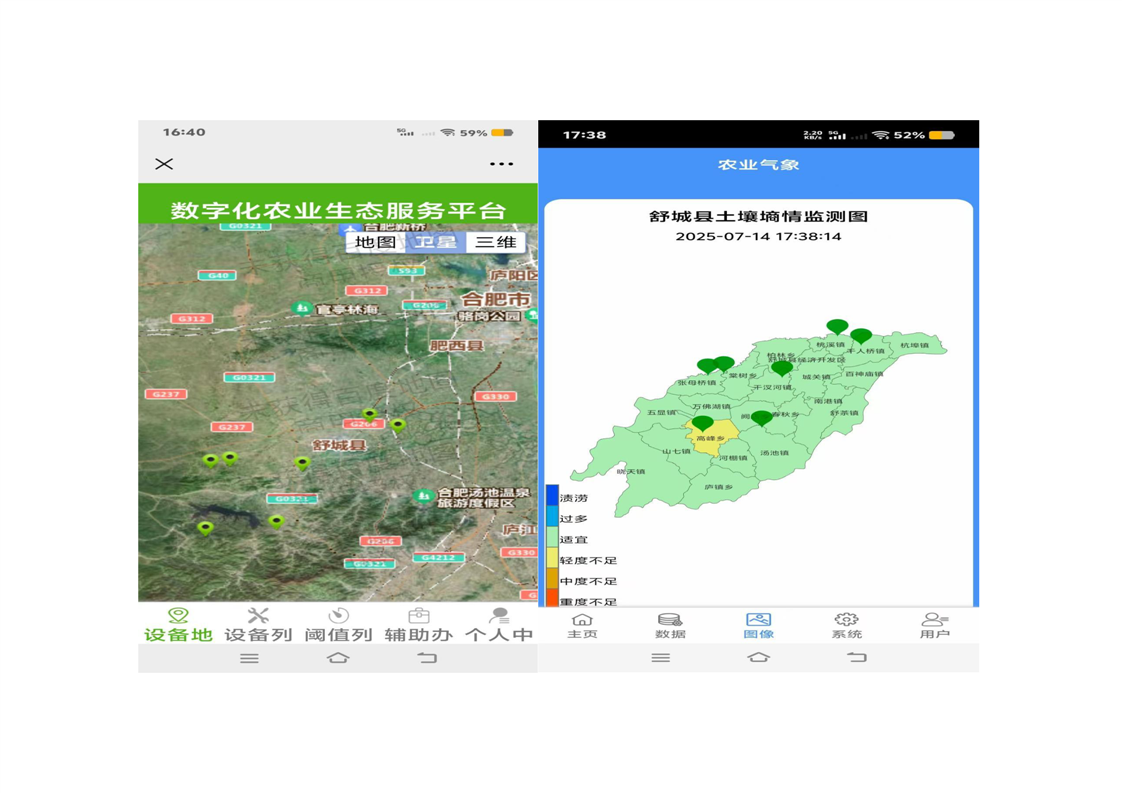Close the mini program with X
The height and width of the screenshot is (793, 1122).
click(164, 164)
